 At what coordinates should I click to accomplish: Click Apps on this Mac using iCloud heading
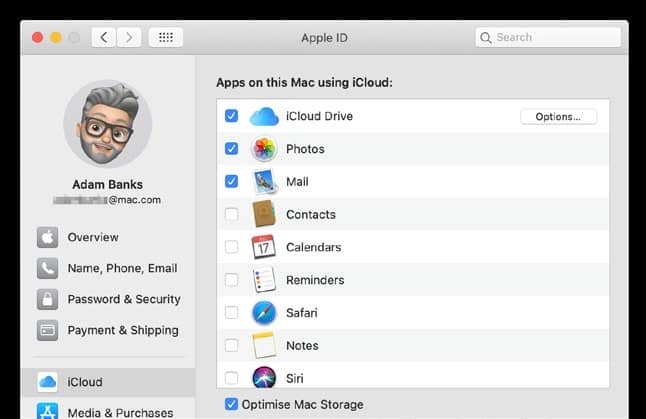pyautogui.click(x=304, y=82)
